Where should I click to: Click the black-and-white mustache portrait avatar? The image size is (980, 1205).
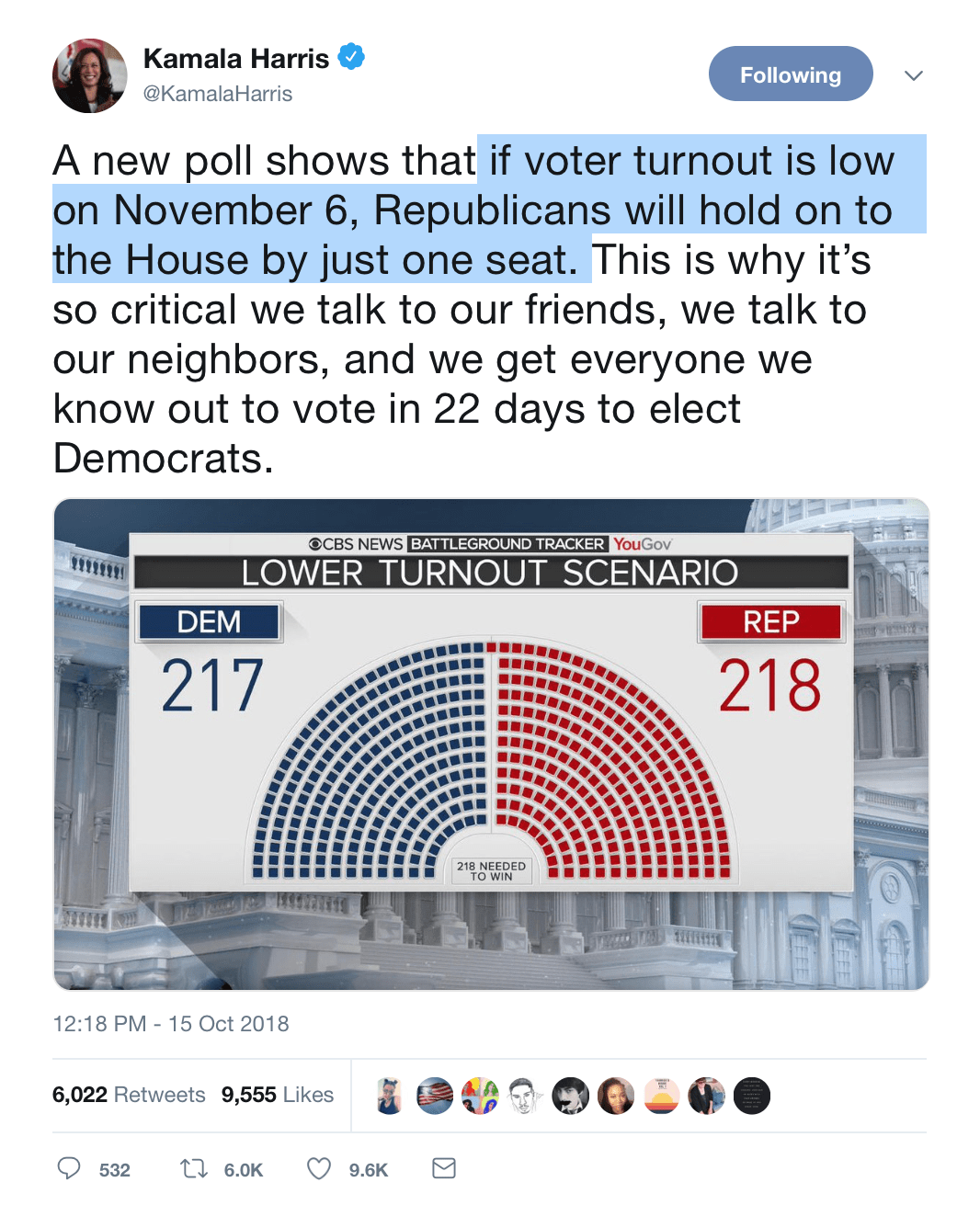coord(570,1095)
